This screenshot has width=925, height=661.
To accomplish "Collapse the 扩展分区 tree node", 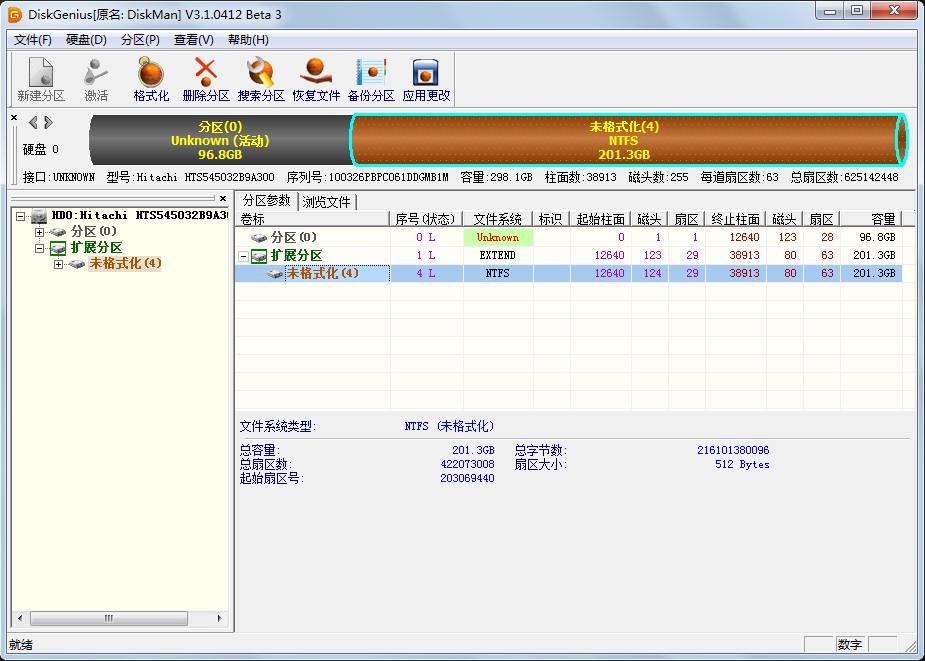I will [40, 248].
